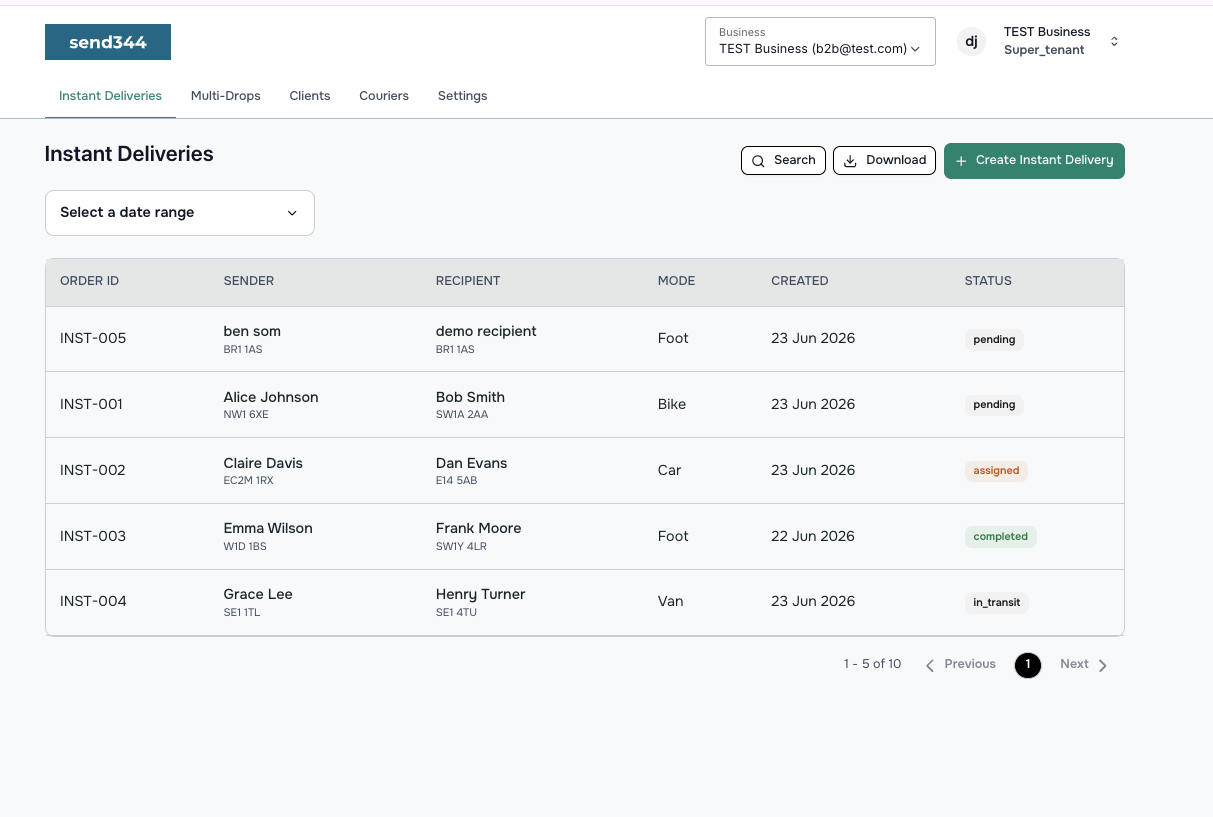This screenshot has width=1213, height=817.
Task: Click the download arrow icon
Action: pyautogui.click(x=851, y=160)
